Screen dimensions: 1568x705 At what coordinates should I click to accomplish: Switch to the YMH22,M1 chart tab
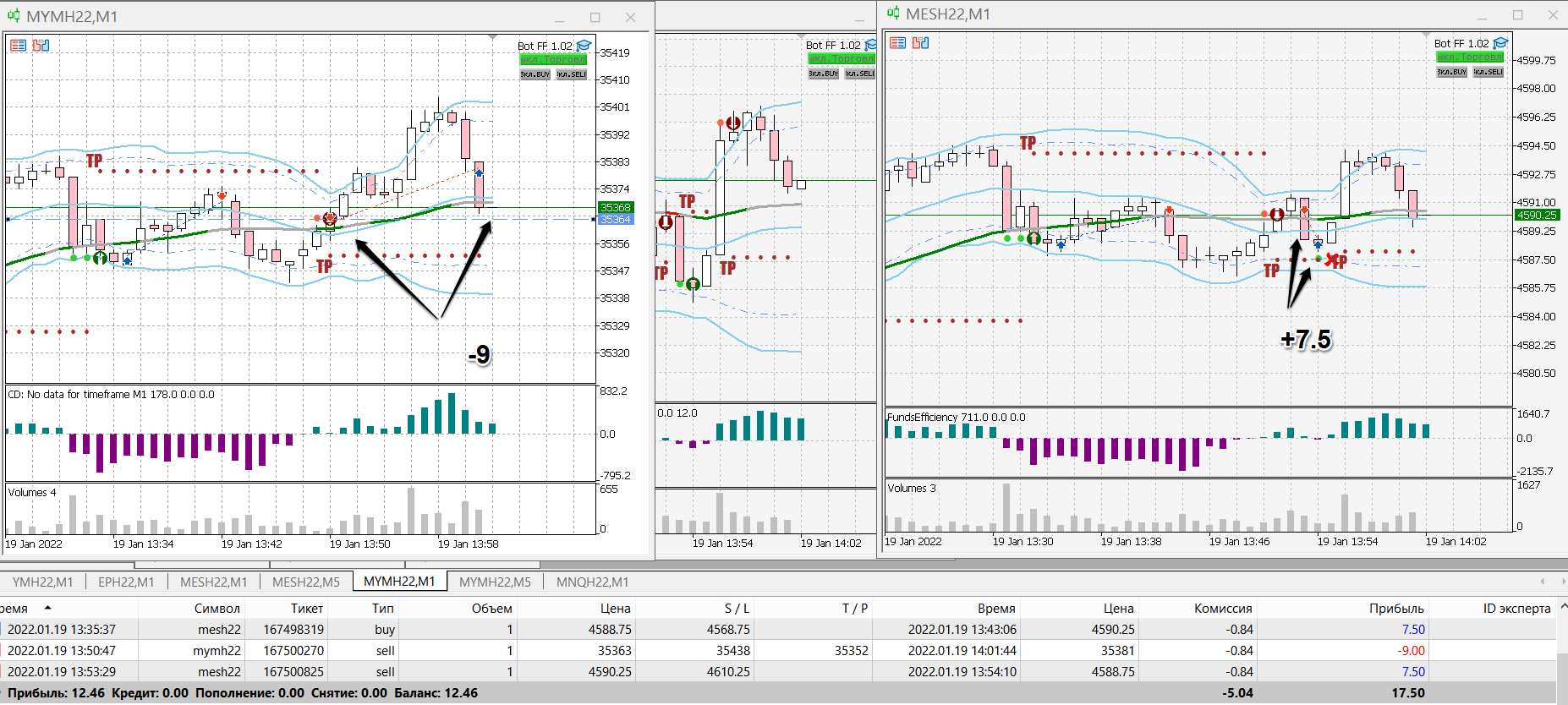42,582
